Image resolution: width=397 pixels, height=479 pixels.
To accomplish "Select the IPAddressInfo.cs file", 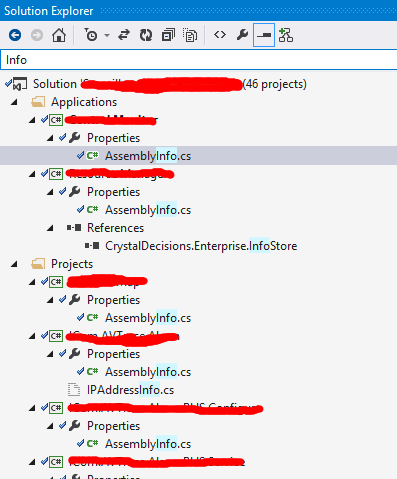I will [x=130, y=390].
